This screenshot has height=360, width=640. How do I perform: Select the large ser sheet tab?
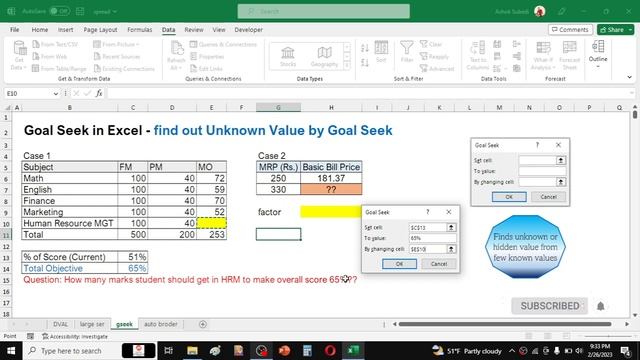(x=92, y=324)
